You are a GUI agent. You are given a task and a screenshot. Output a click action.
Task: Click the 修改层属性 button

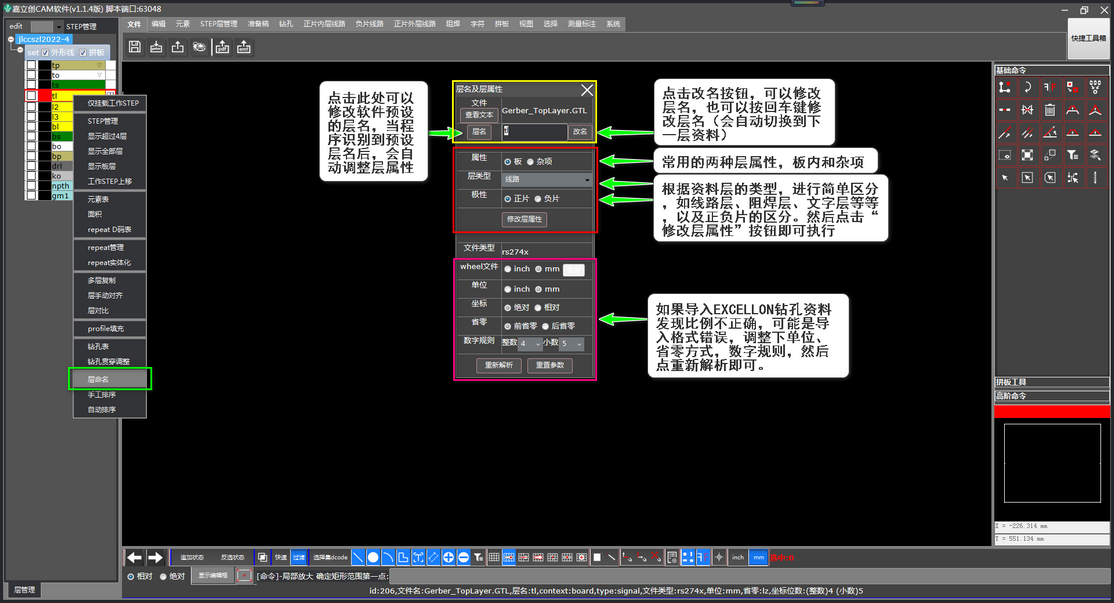524,219
